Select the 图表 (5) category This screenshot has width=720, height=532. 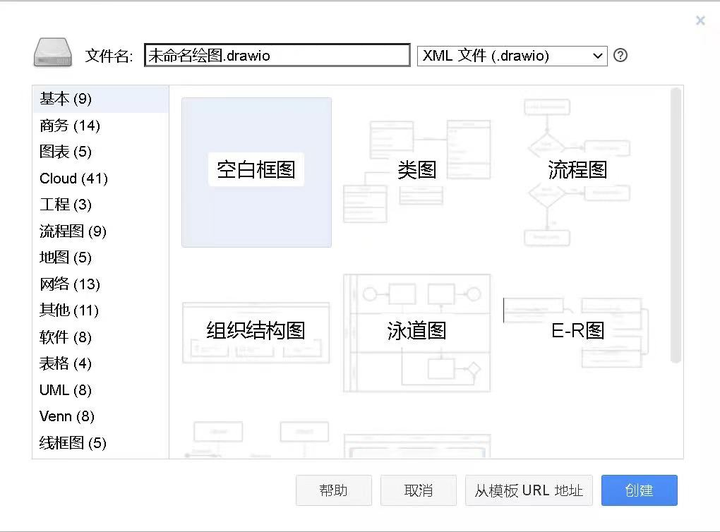click(101, 152)
